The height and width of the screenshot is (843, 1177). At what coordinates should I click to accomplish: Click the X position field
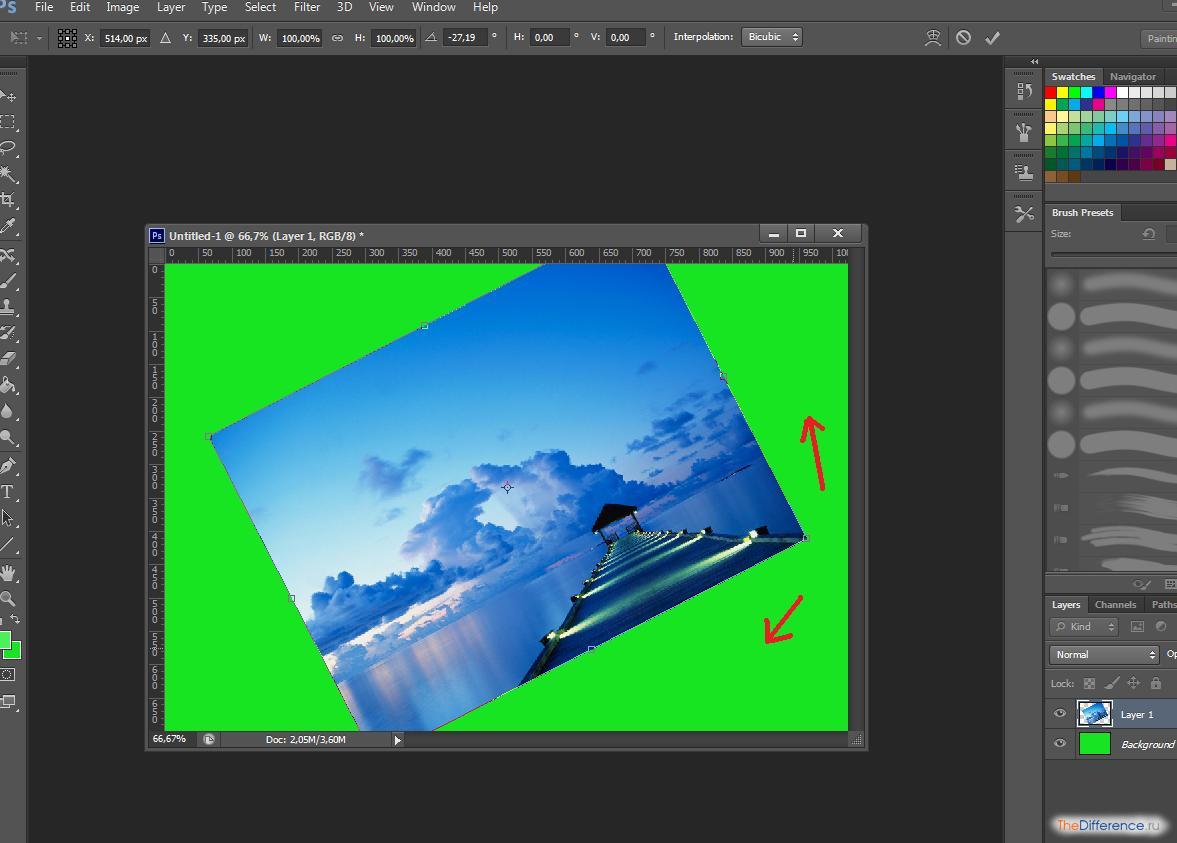[x=125, y=38]
